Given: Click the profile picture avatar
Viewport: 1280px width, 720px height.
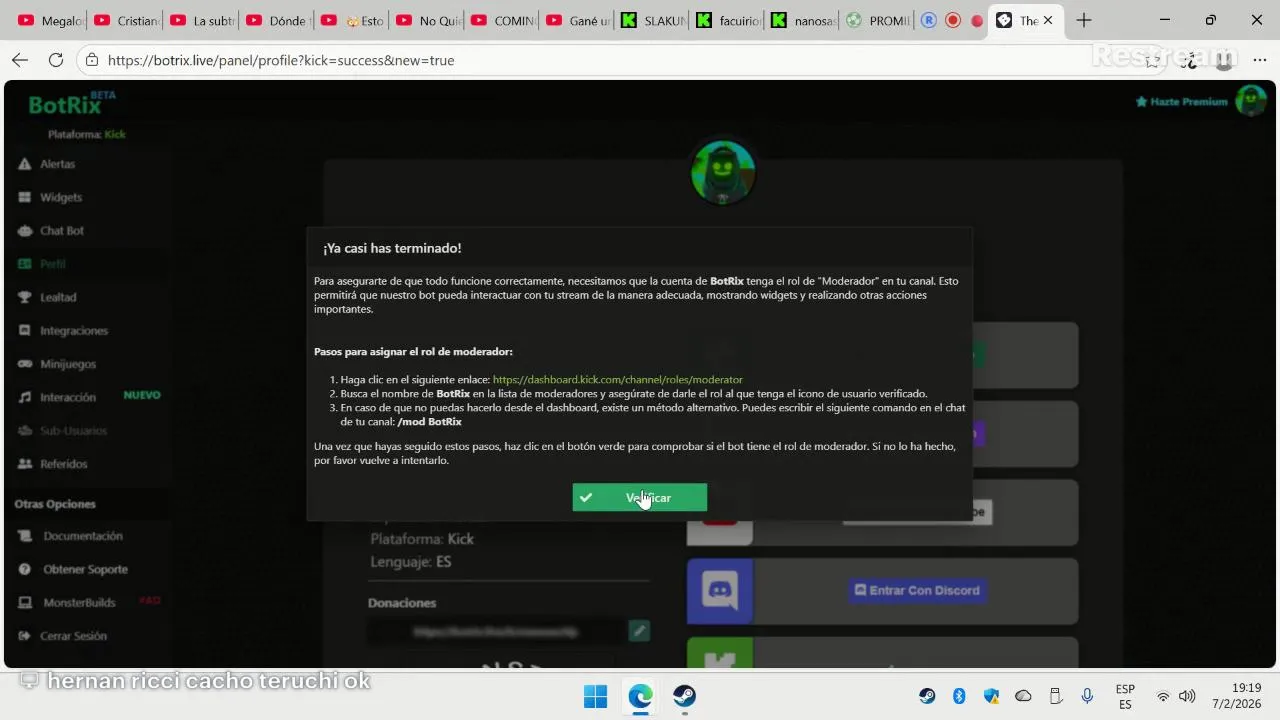Looking at the screenshot, I should [722, 172].
